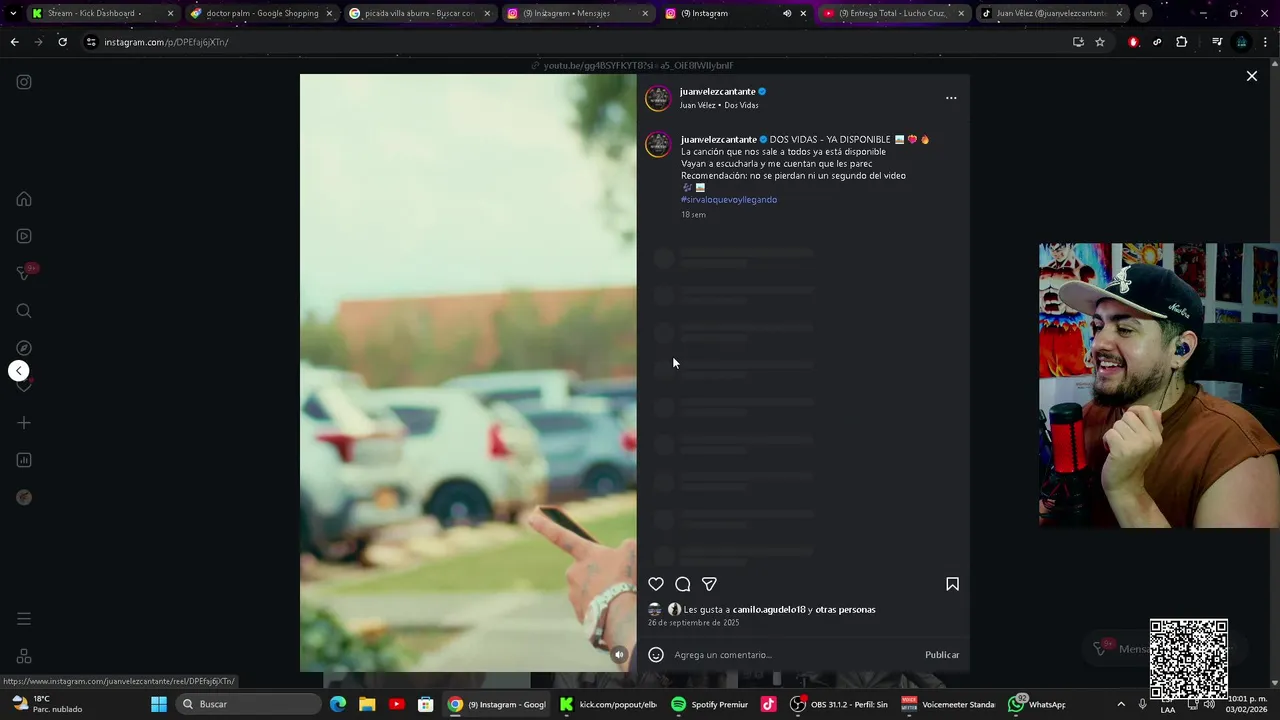
Task: Open the weather widget showing 18°C
Action: tap(48, 704)
